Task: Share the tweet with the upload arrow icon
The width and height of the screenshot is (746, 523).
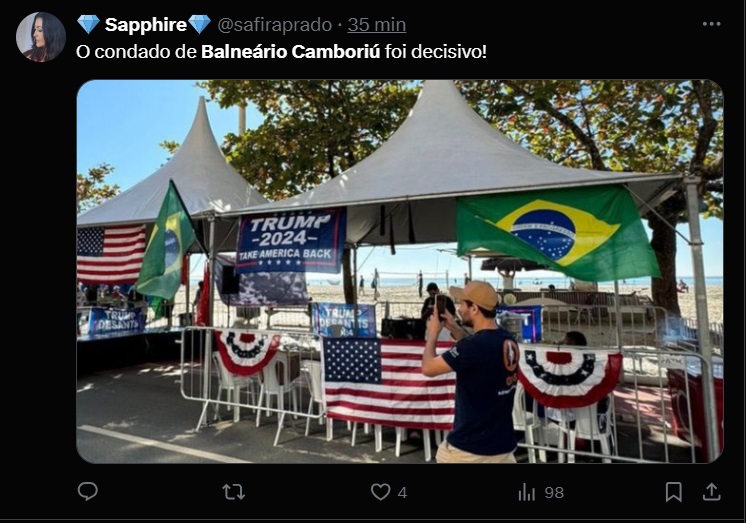Action: (x=711, y=492)
